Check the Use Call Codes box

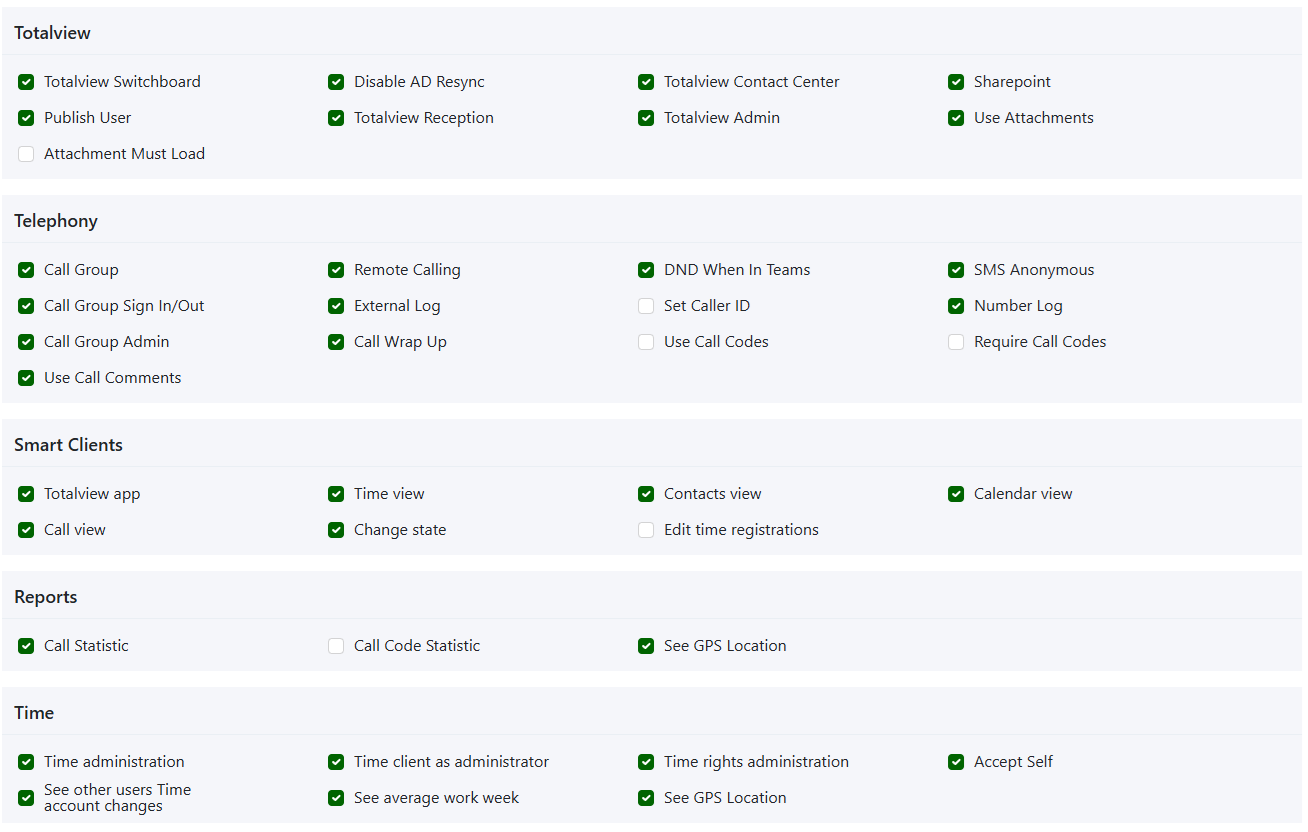[646, 342]
